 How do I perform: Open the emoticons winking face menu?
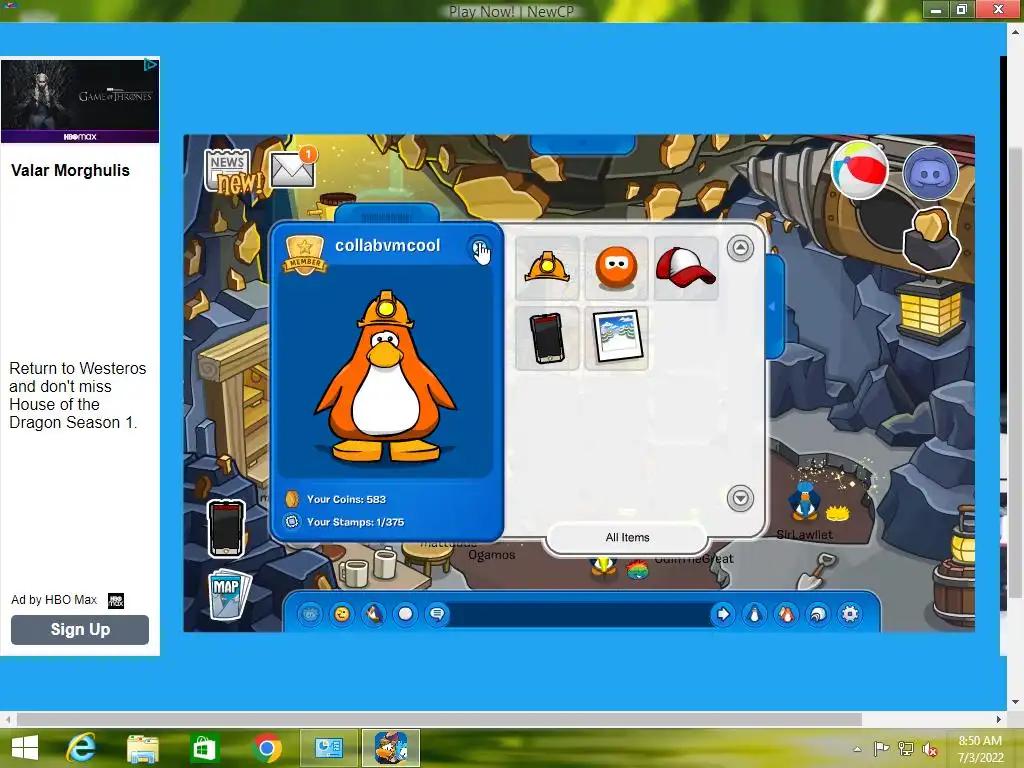point(342,614)
